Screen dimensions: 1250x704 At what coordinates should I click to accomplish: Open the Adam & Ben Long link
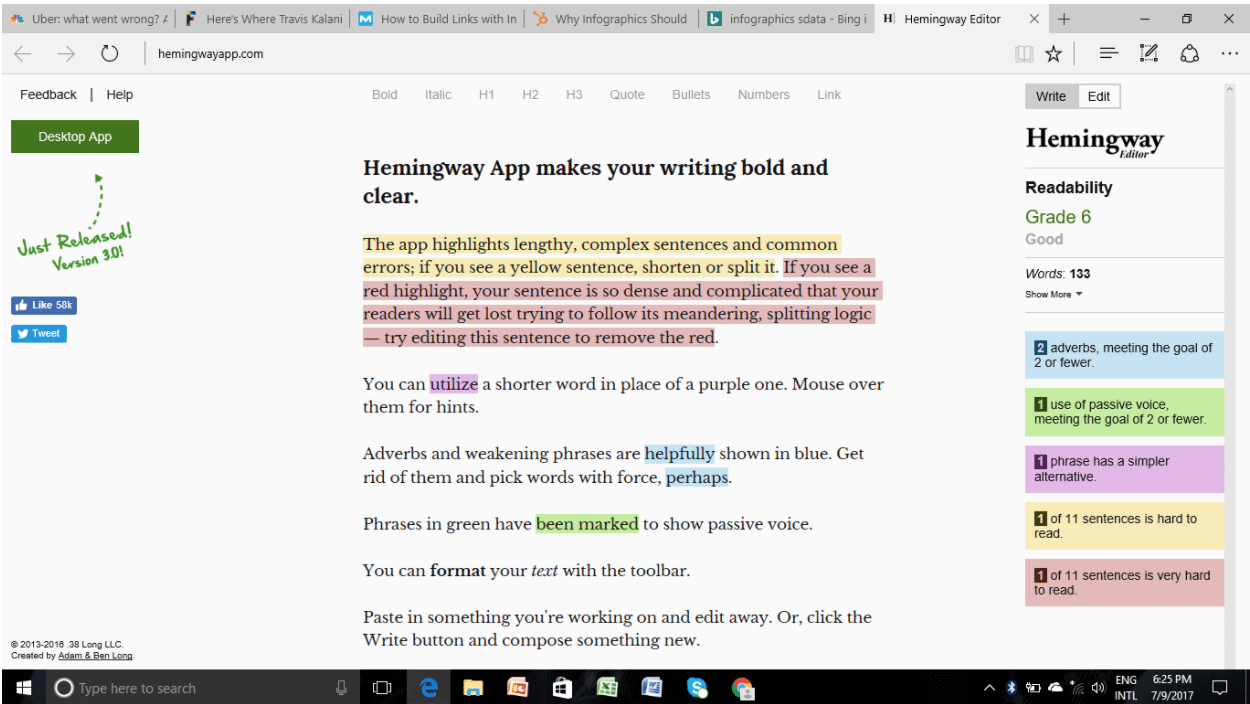[x=95, y=656]
